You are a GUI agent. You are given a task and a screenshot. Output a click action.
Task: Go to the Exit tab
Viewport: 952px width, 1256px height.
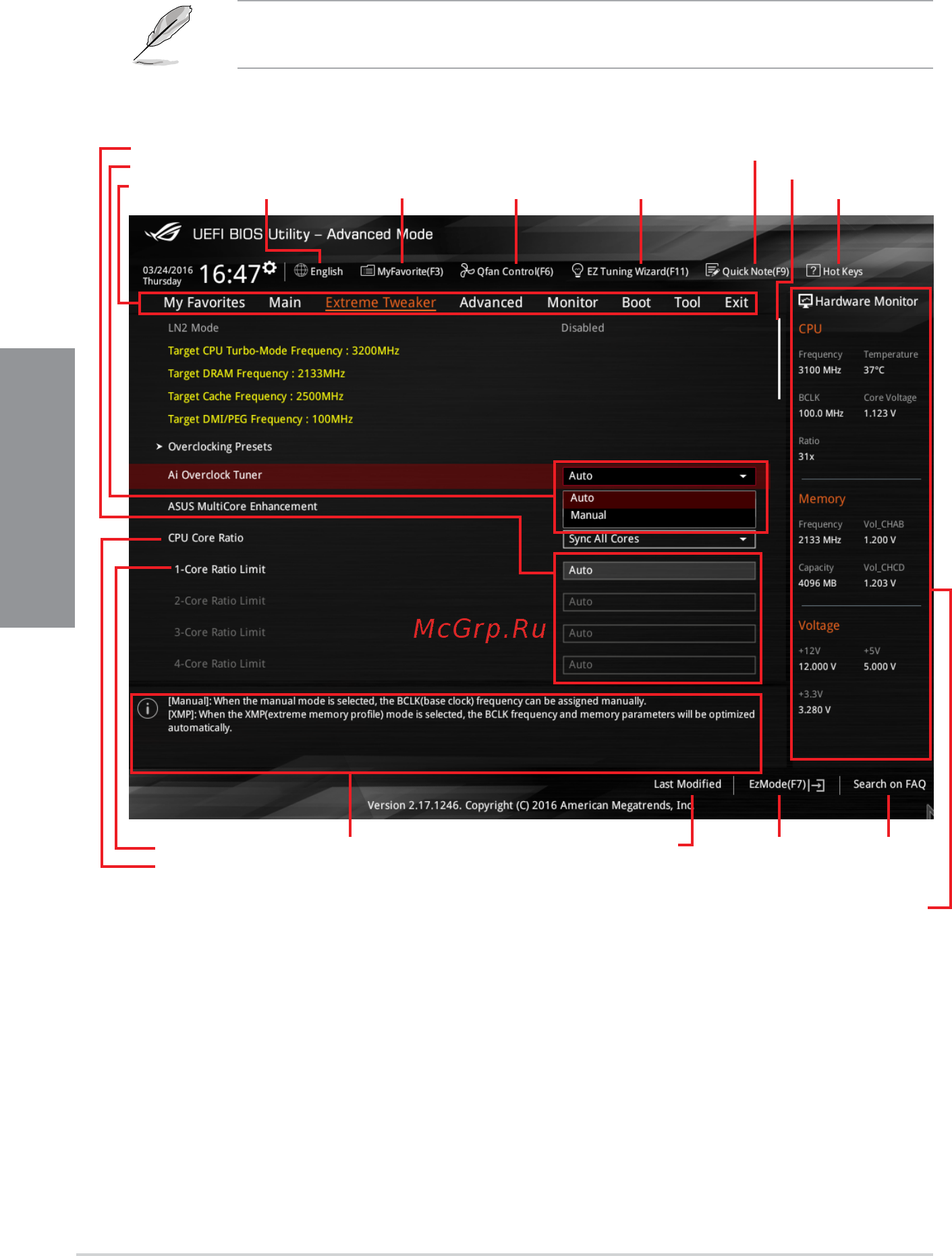click(x=736, y=303)
